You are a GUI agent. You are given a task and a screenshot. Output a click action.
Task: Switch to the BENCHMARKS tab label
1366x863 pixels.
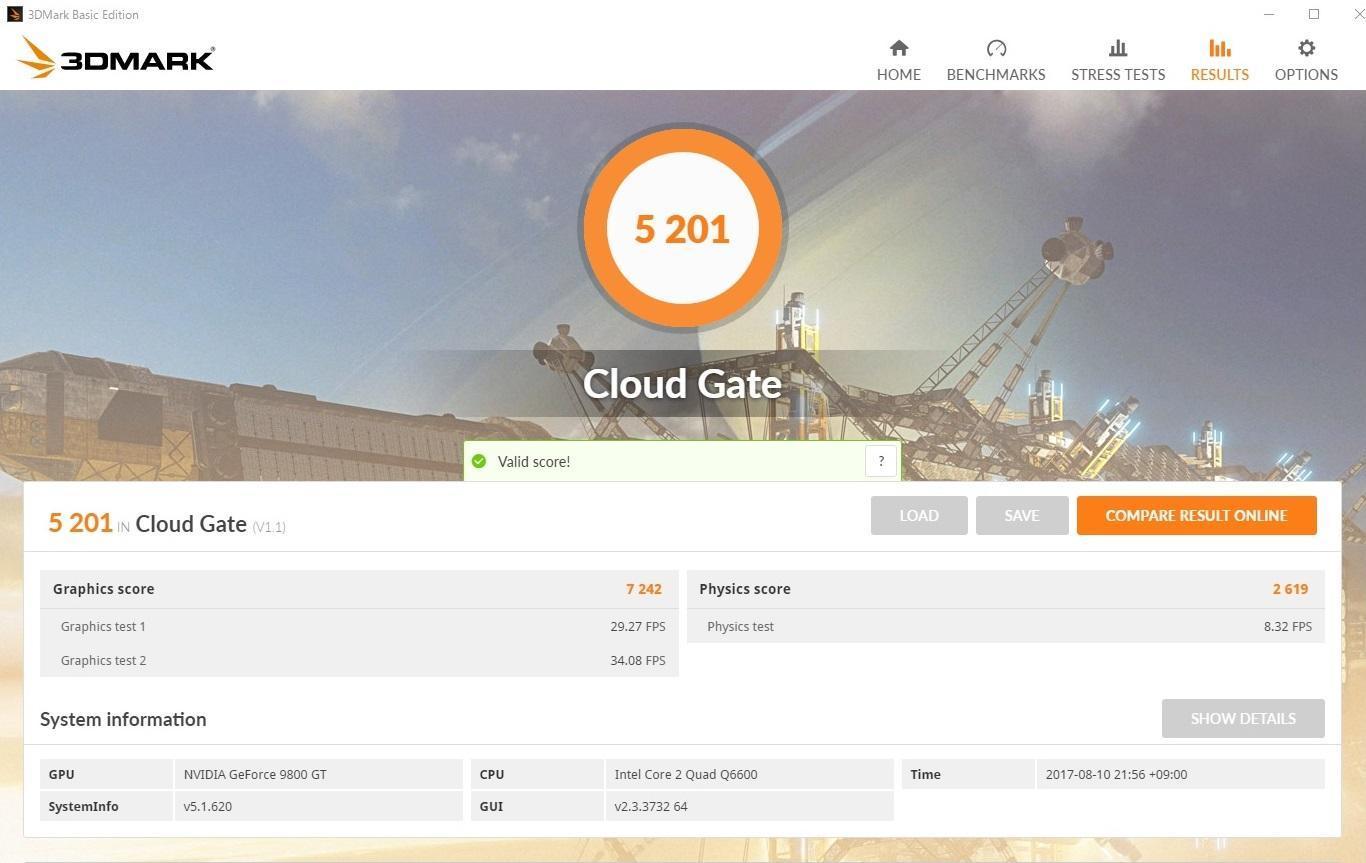[996, 75]
